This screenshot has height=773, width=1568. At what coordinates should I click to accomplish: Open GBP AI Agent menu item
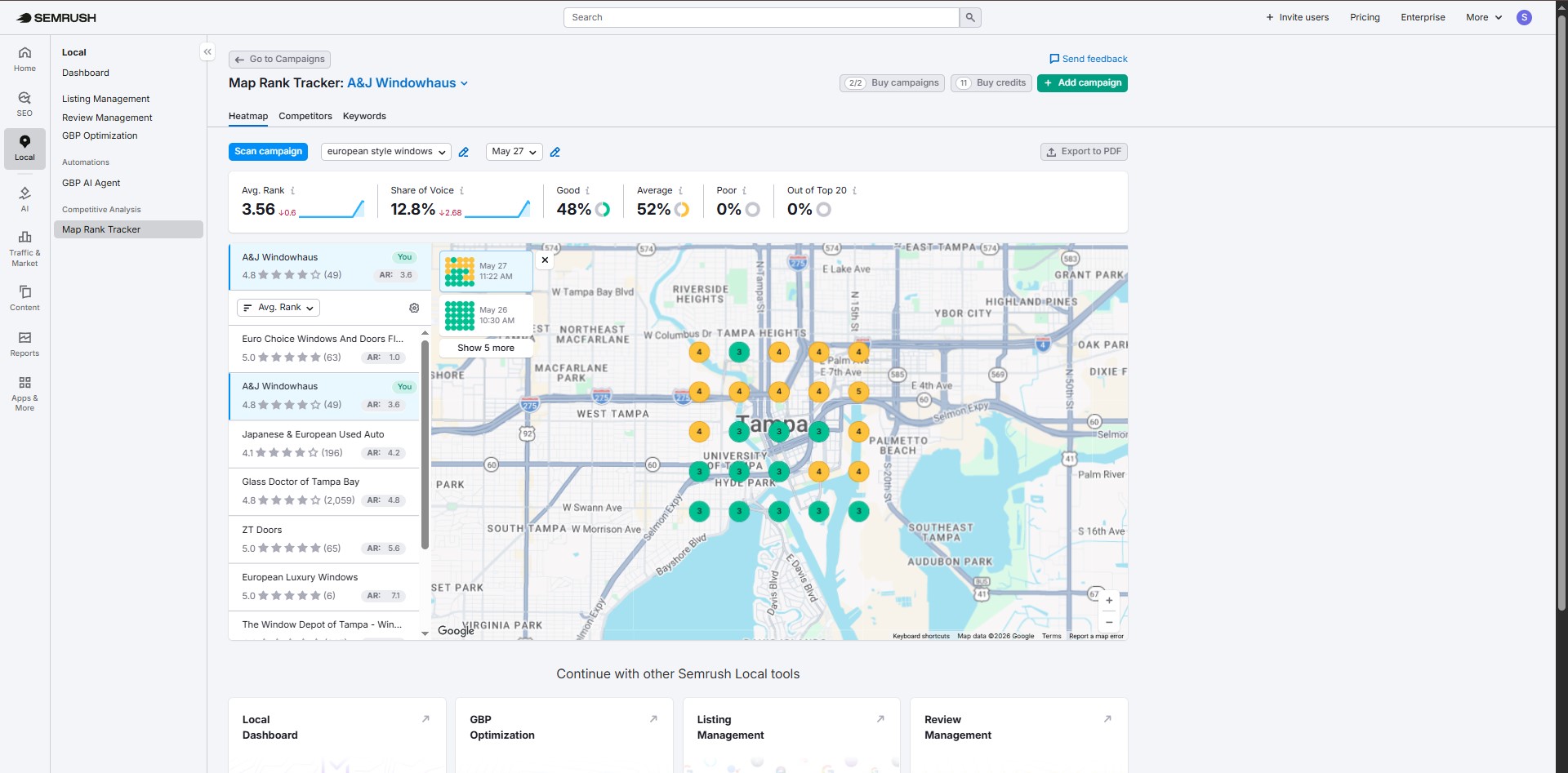[91, 183]
